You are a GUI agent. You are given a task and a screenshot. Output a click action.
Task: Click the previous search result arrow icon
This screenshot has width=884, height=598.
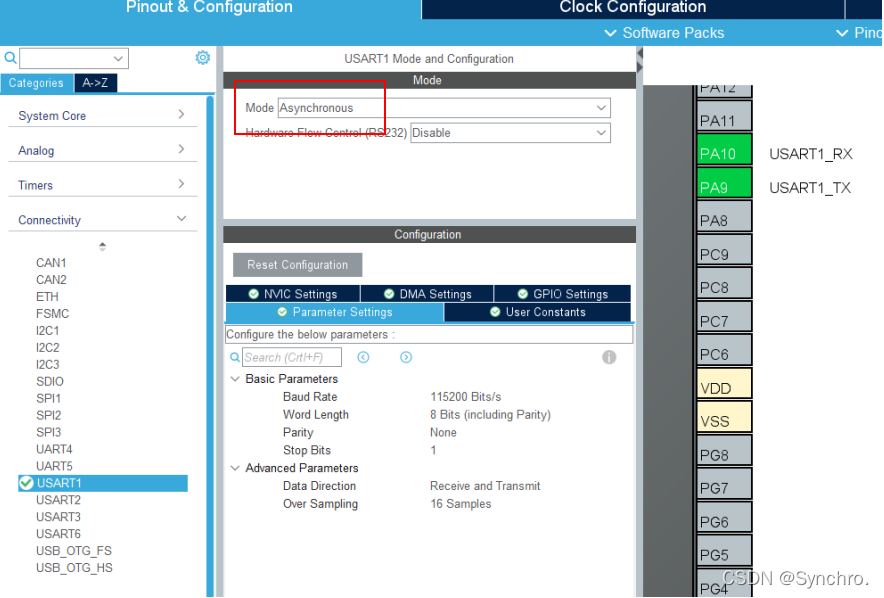pyautogui.click(x=363, y=357)
